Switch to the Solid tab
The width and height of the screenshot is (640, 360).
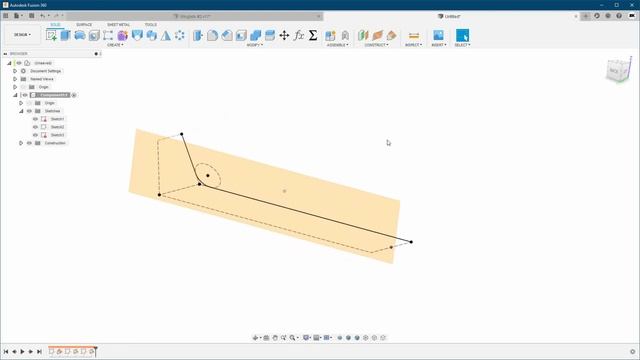coord(55,25)
